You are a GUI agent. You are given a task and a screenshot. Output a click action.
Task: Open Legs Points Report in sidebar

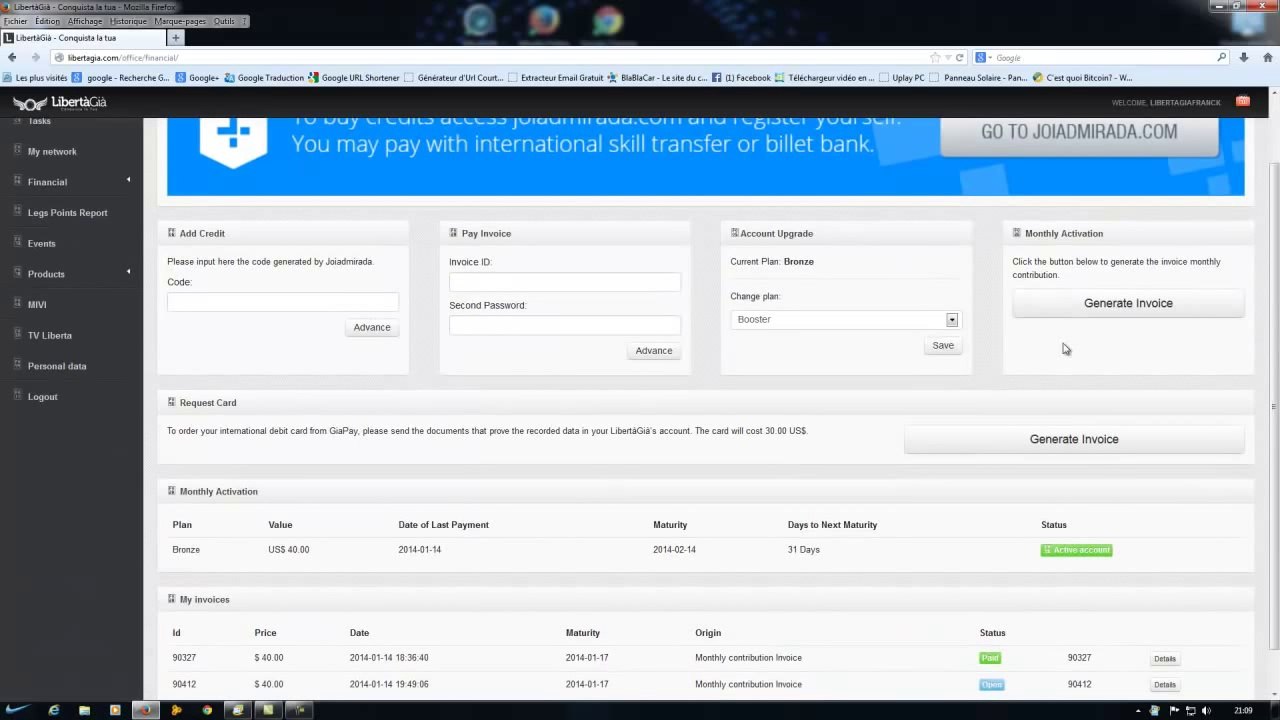tap(67, 213)
